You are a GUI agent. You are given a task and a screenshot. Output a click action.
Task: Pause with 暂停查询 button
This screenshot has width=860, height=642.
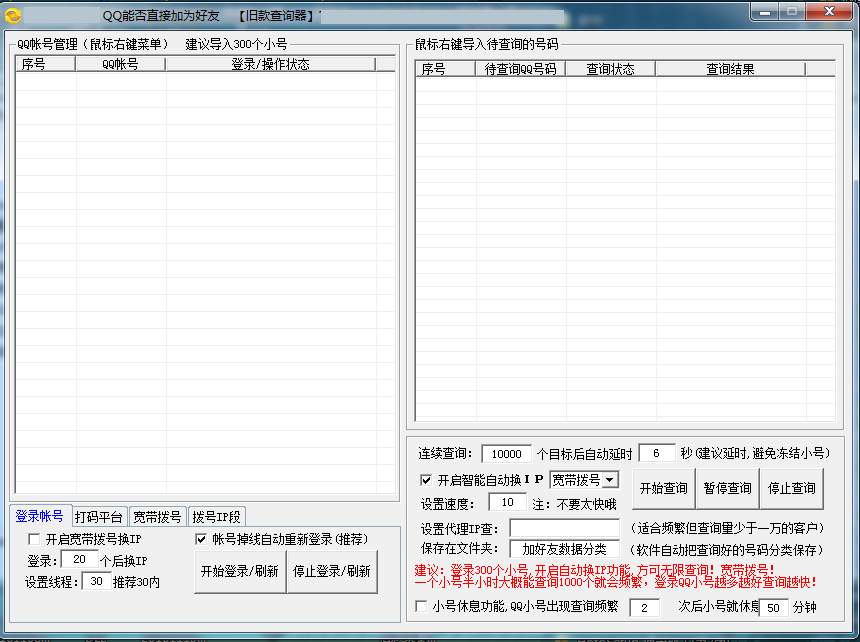pos(727,488)
